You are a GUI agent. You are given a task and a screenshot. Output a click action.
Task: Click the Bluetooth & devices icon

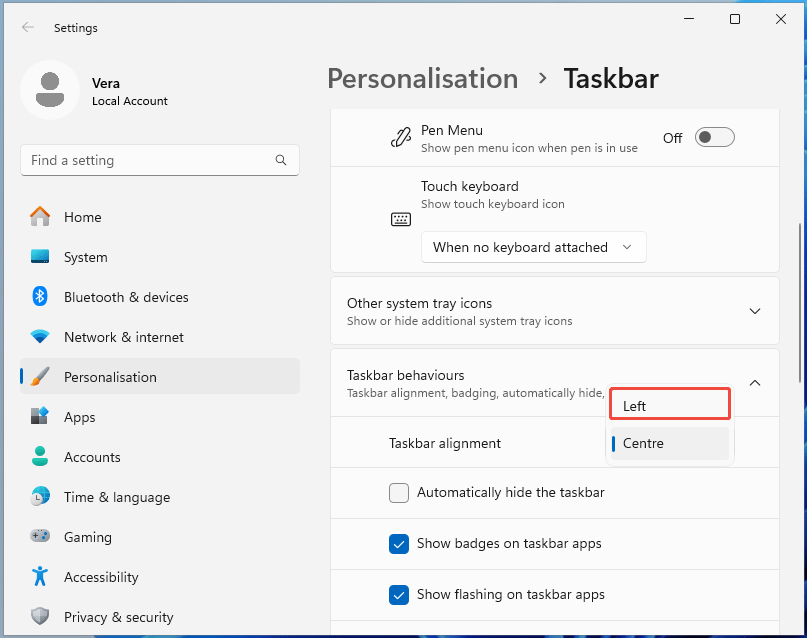point(40,297)
